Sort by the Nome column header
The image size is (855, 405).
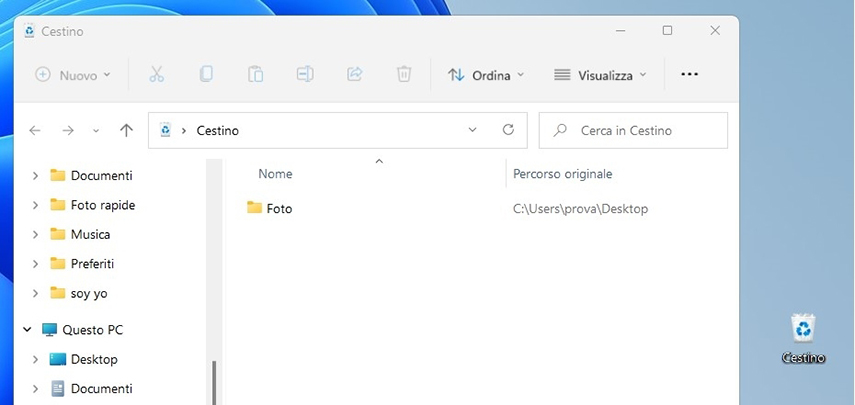tap(275, 174)
